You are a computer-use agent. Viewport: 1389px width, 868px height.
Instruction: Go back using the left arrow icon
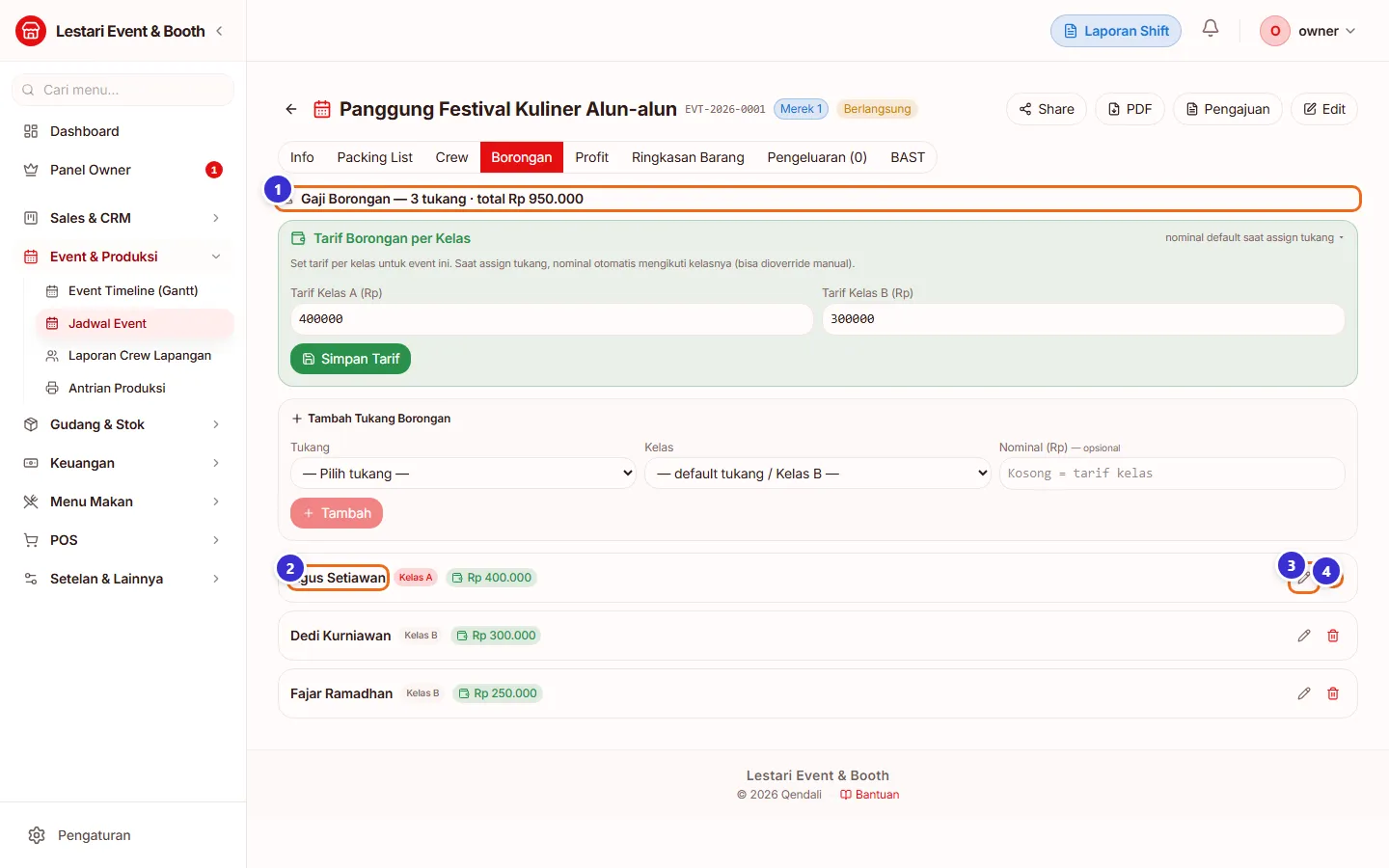pos(291,109)
